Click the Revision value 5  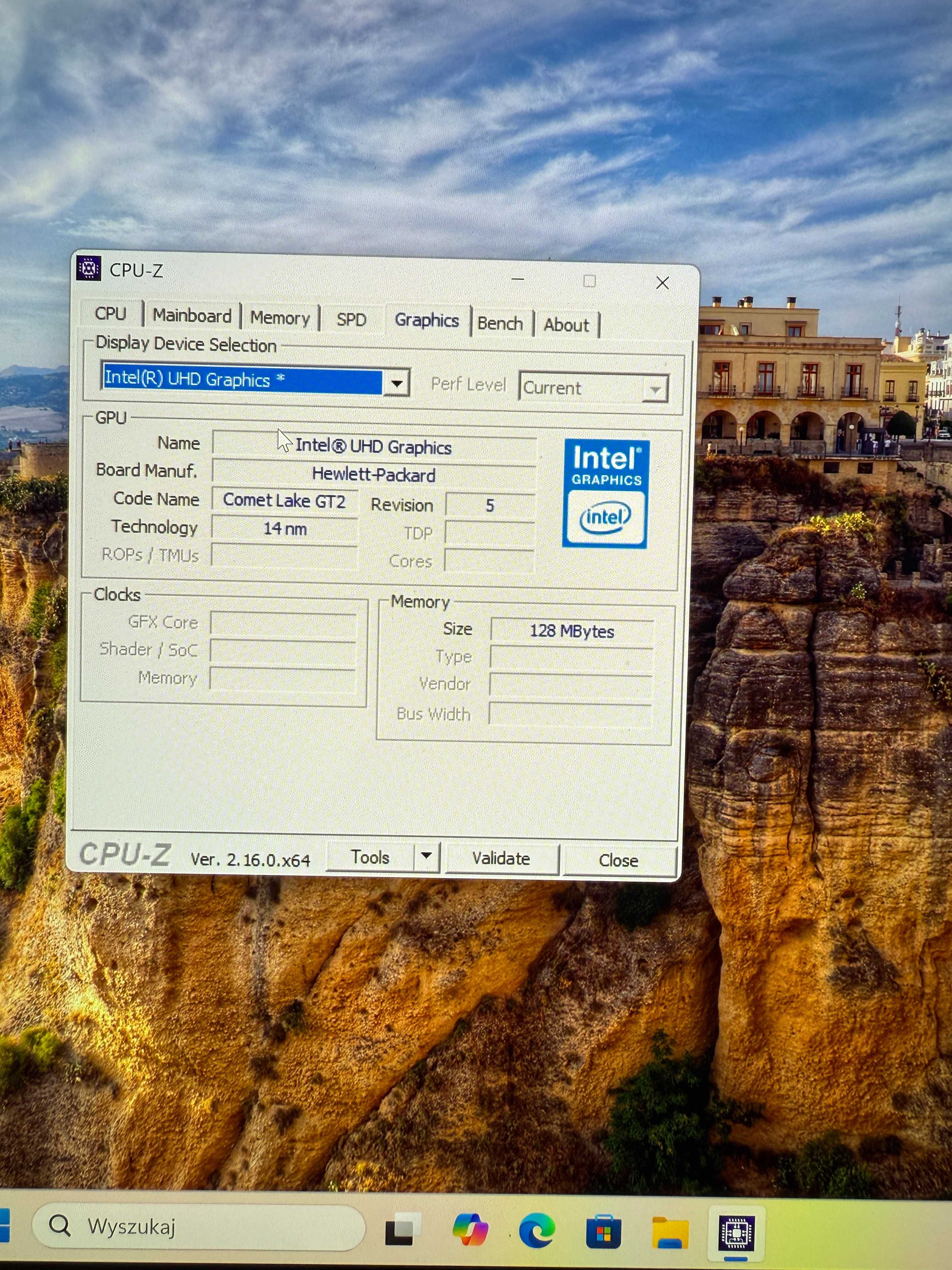point(490,505)
